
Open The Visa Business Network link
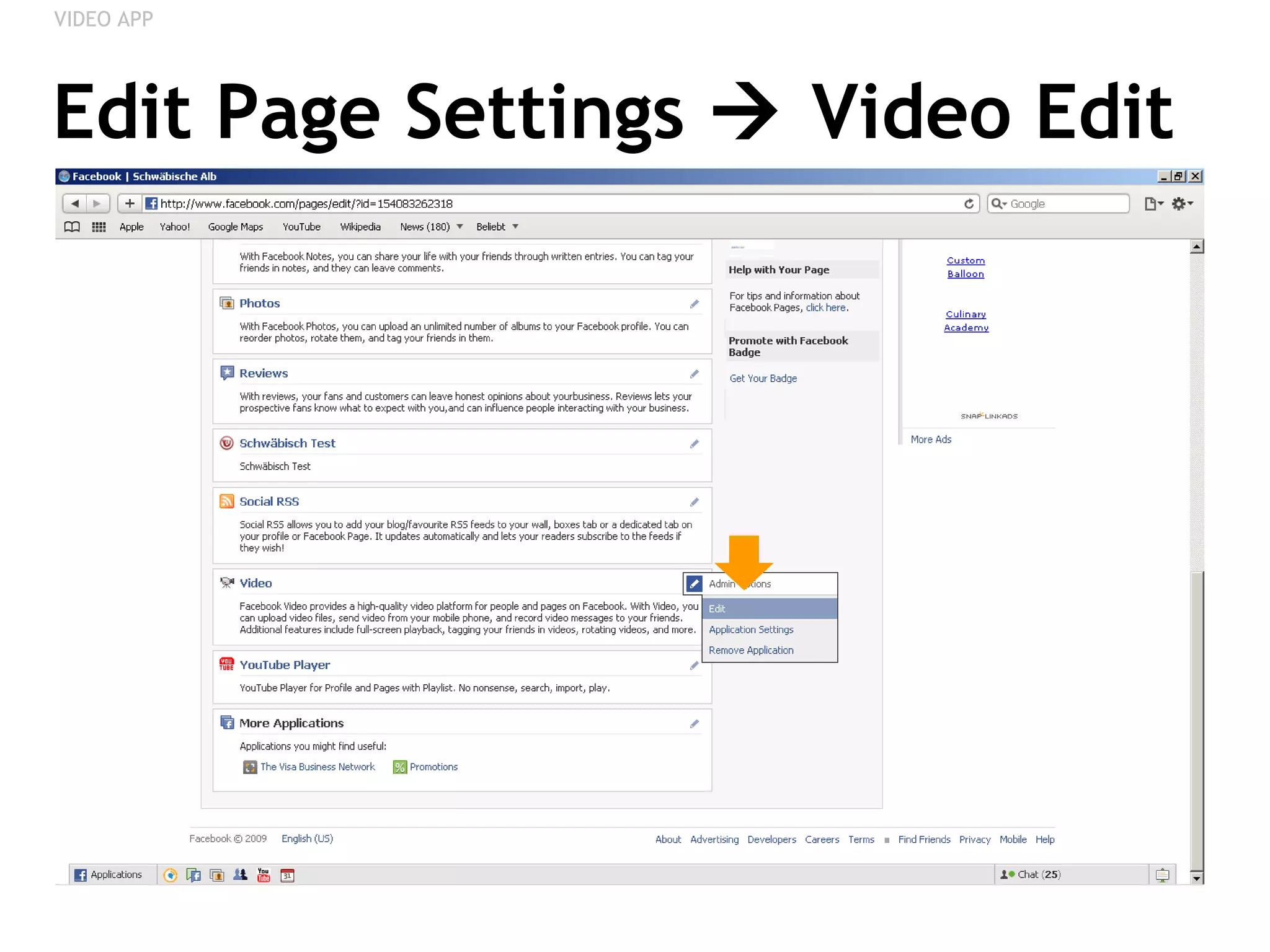point(317,767)
